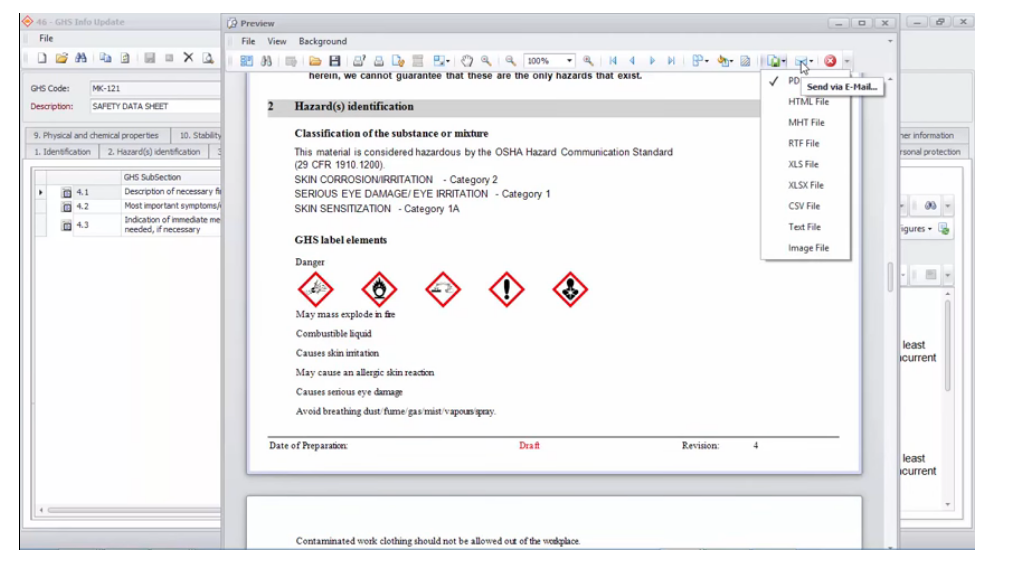This screenshot has height=582, width=1031.
Task: Click the Print dialog icon in Preview toolbar
Action: [x=359, y=61]
